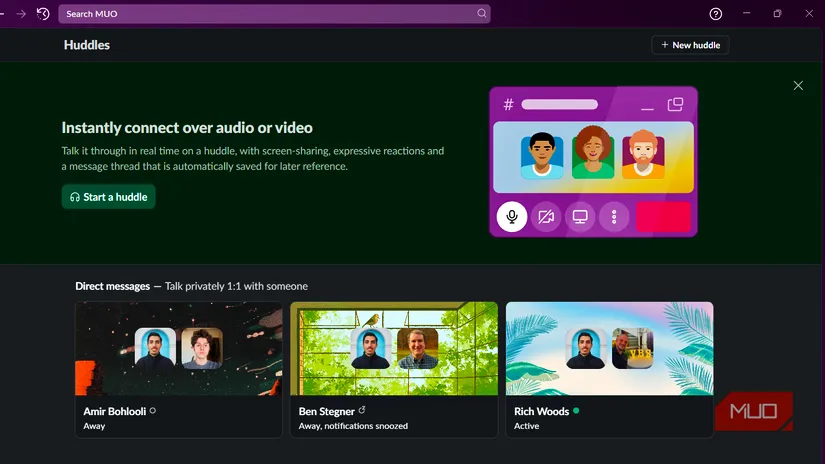Click the Direct messages heading
The height and width of the screenshot is (464, 825).
tap(113, 286)
